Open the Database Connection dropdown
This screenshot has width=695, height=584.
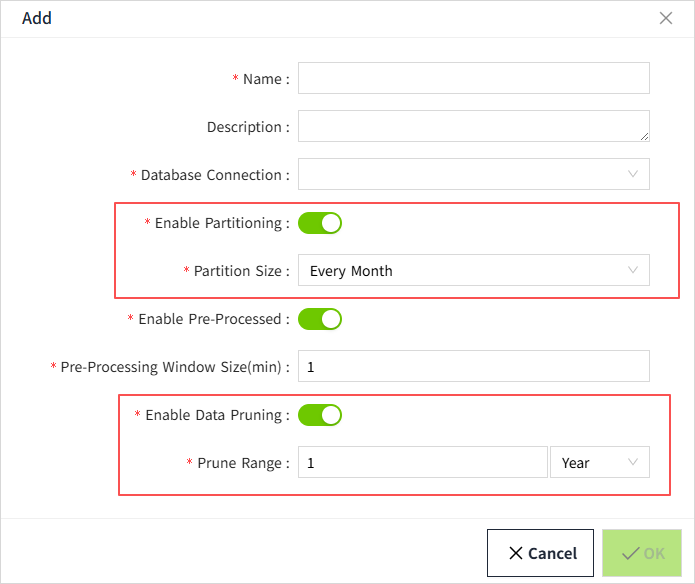(473, 174)
